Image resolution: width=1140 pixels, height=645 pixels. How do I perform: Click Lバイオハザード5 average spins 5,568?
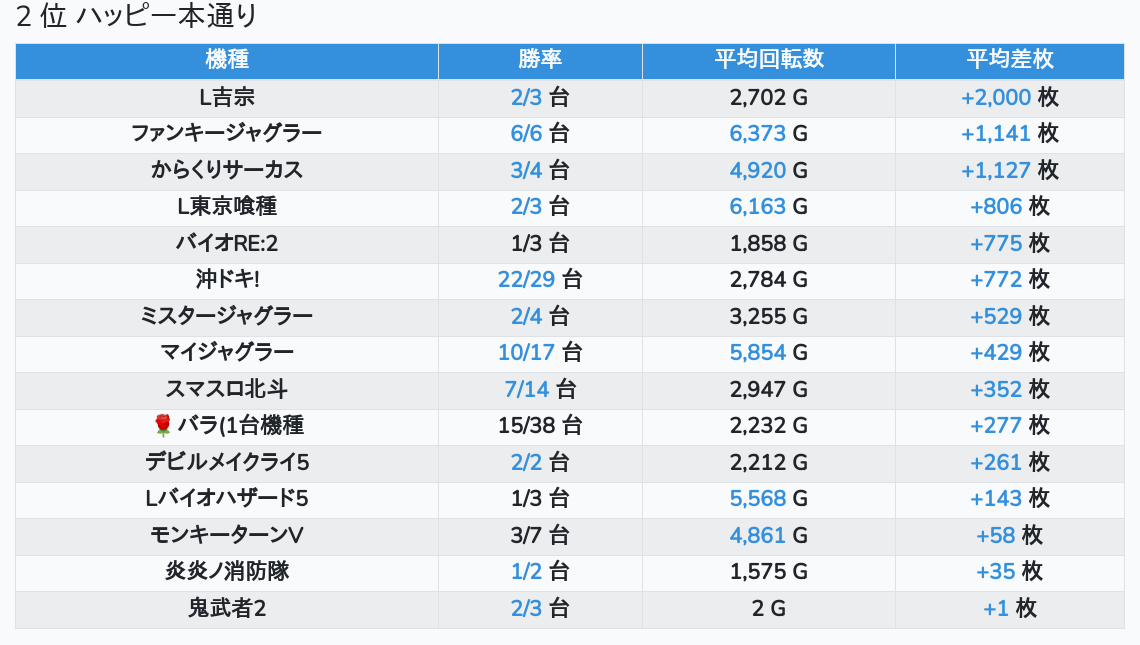coord(758,498)
